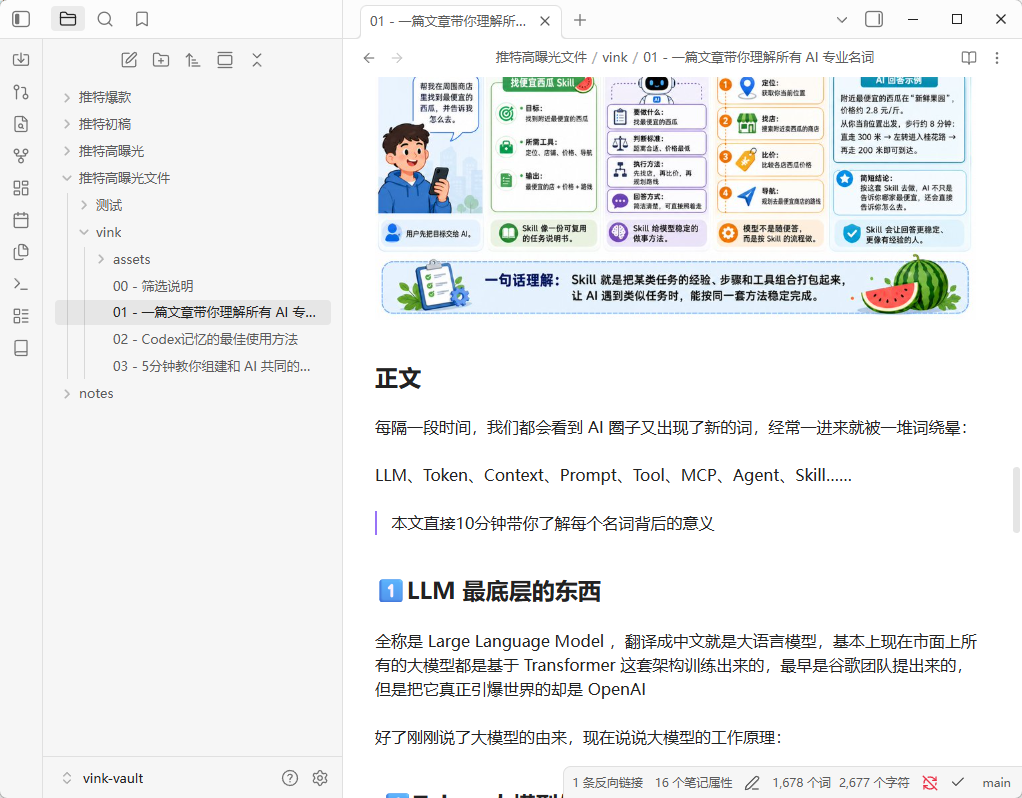Collapse all folders in explorer
1022x798 pixels.
click(257, 60)
